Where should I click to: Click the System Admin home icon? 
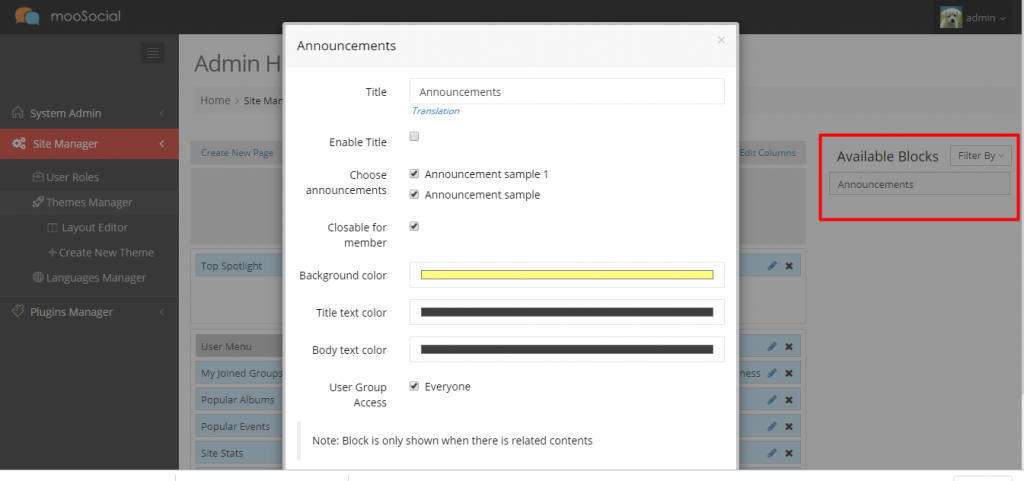[18, 112]
